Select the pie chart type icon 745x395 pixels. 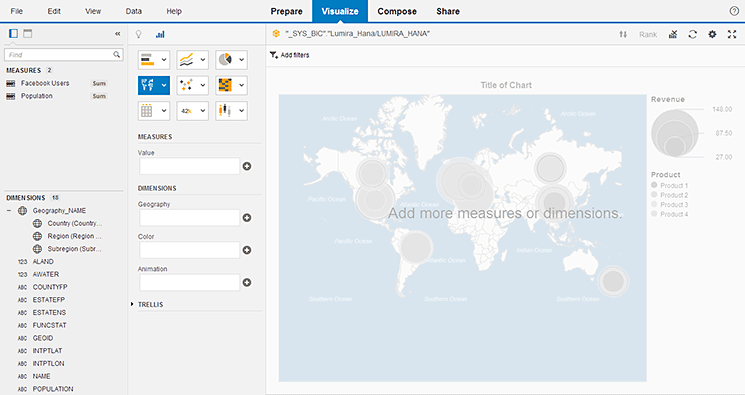coord(225,60)
